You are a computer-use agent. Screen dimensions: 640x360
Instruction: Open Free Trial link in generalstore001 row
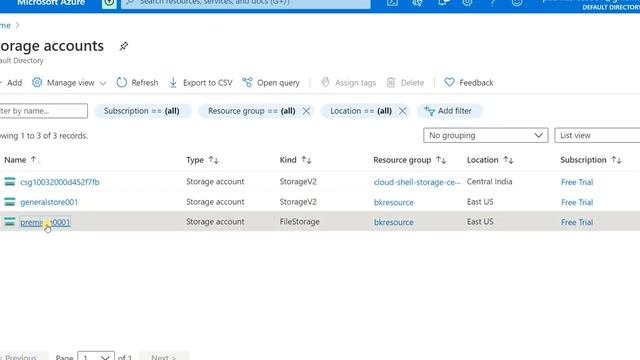pos(577,202)
